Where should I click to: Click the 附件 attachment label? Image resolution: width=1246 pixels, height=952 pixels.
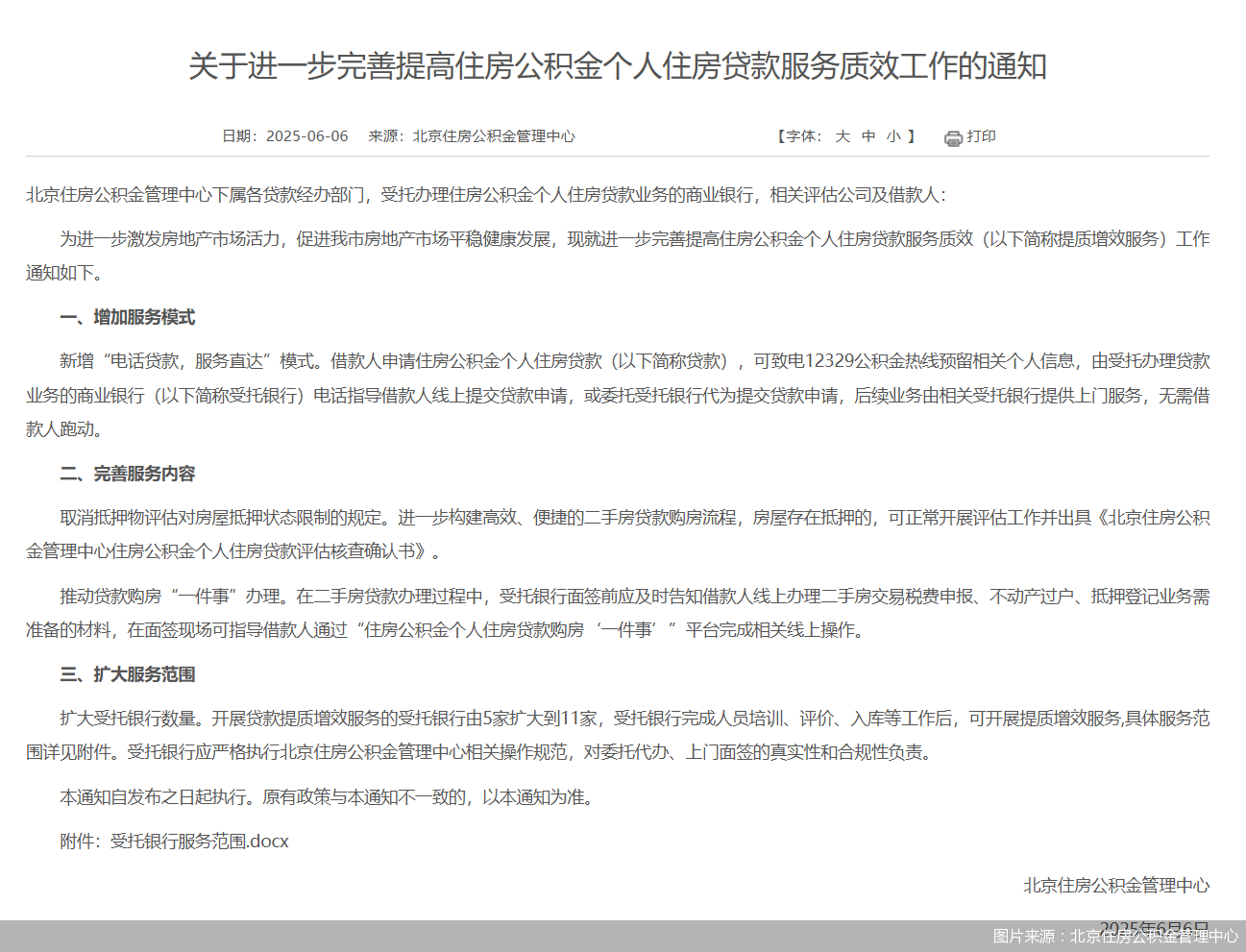click(77, 841)
